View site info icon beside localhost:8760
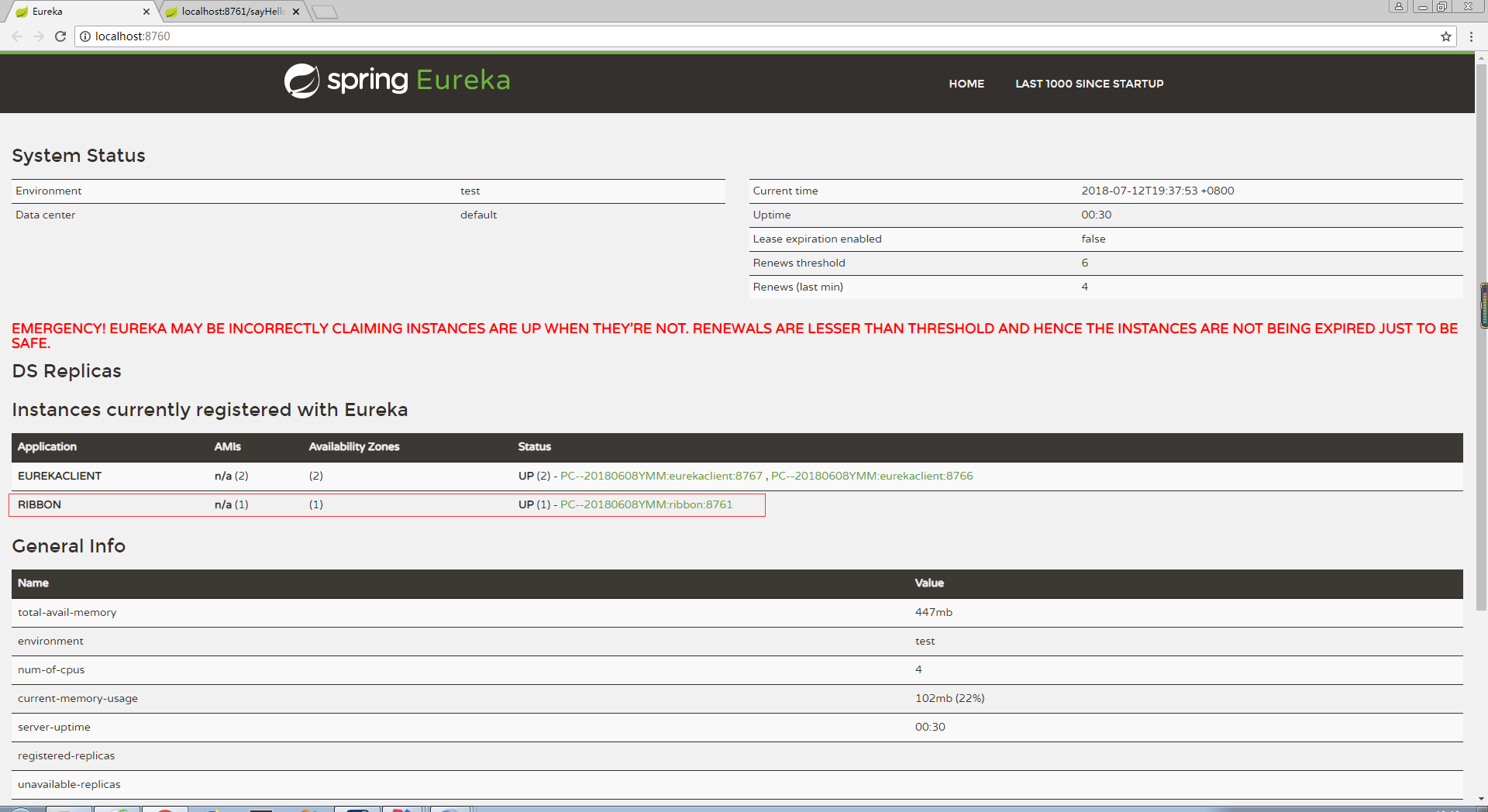 (x=85, y=36)
